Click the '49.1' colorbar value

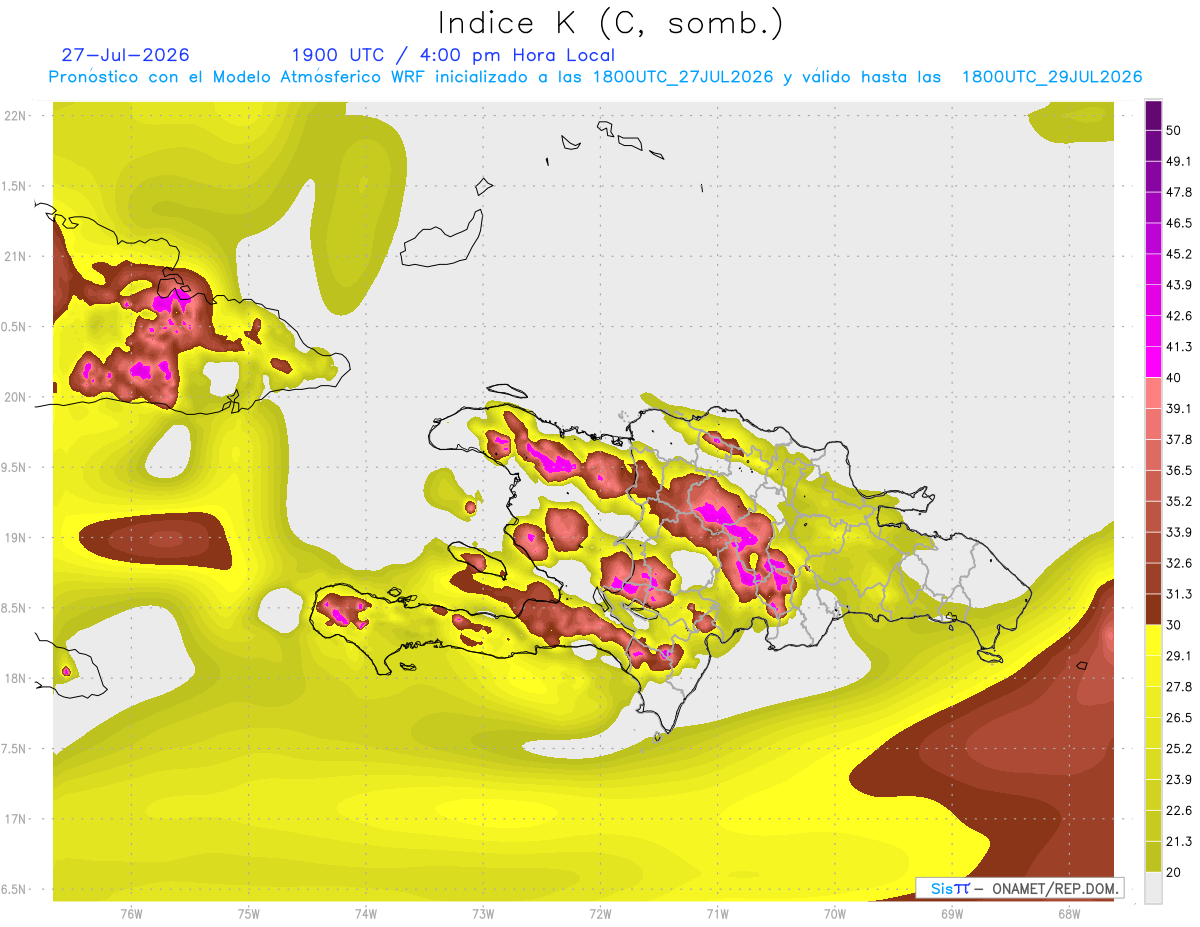[1179, 161]
